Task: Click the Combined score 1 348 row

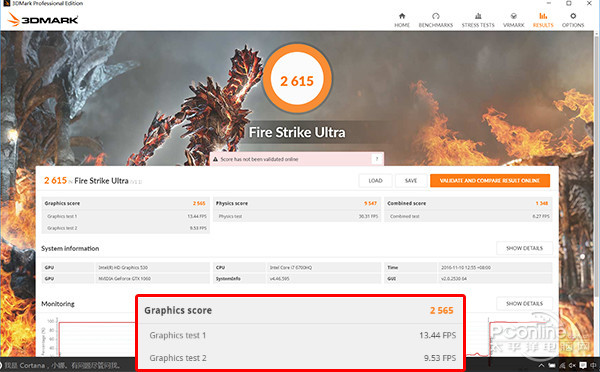Action: (x=468, y=203)
